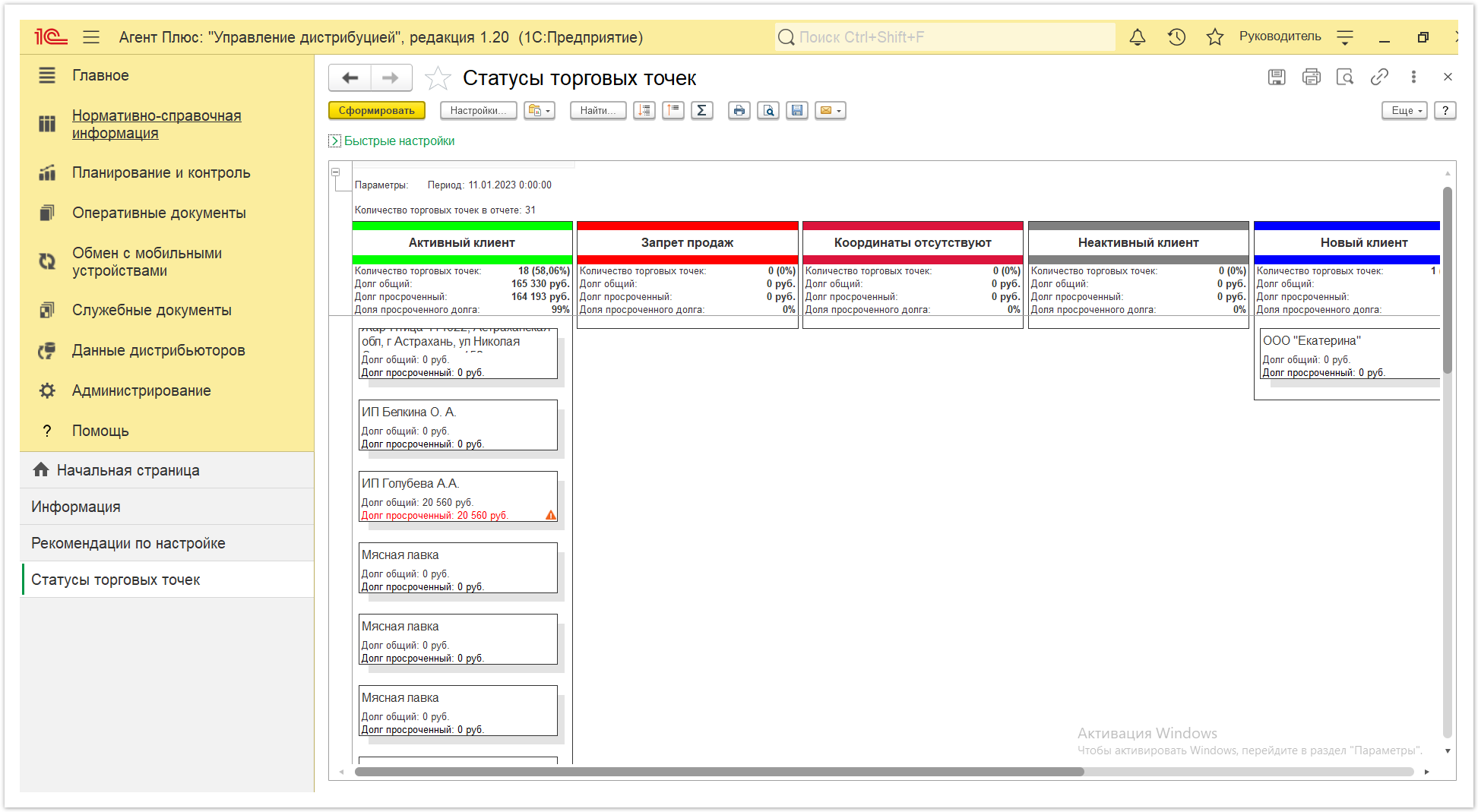Click the search field Поиск Ctrl+Shift+F
The height and width of the screenshot is (812, 1478).
[x=945, y=36]
